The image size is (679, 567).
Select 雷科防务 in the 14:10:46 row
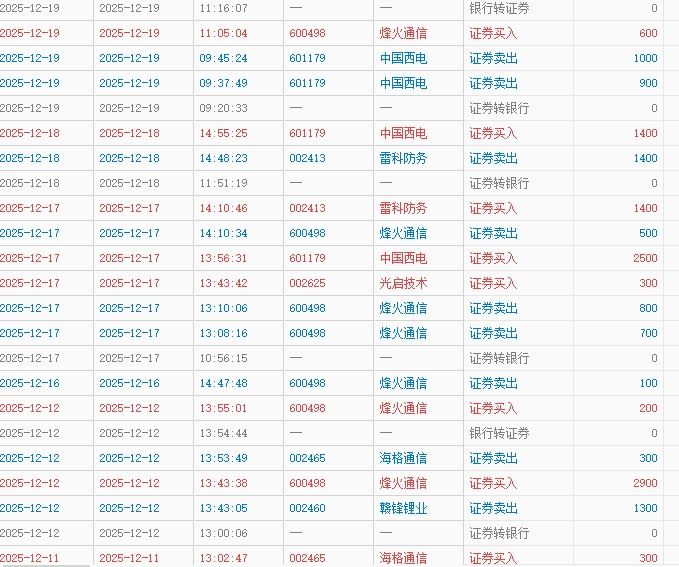click(403, 208)
